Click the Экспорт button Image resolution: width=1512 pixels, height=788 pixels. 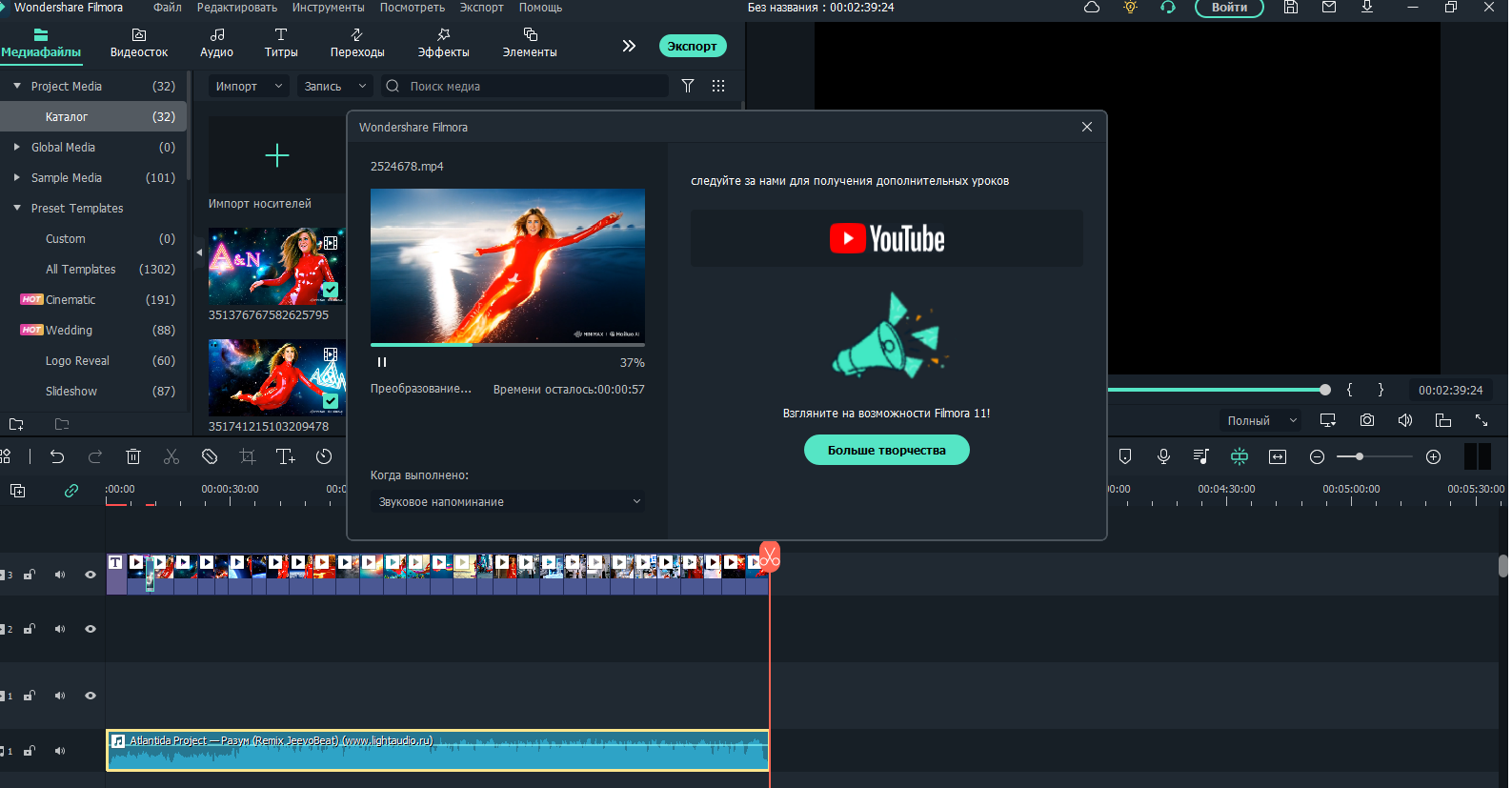[692, 46]
